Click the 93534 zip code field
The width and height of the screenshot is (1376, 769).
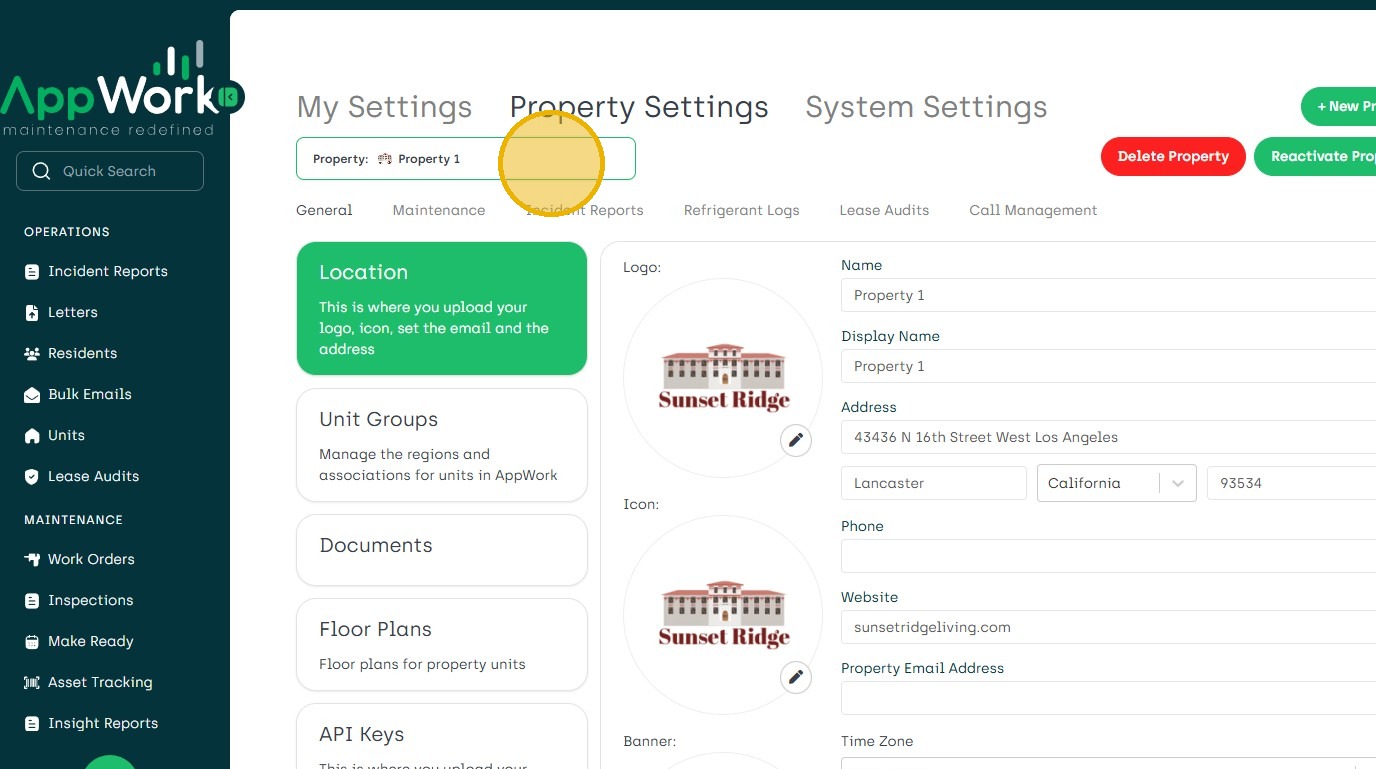click(1291, 483)
